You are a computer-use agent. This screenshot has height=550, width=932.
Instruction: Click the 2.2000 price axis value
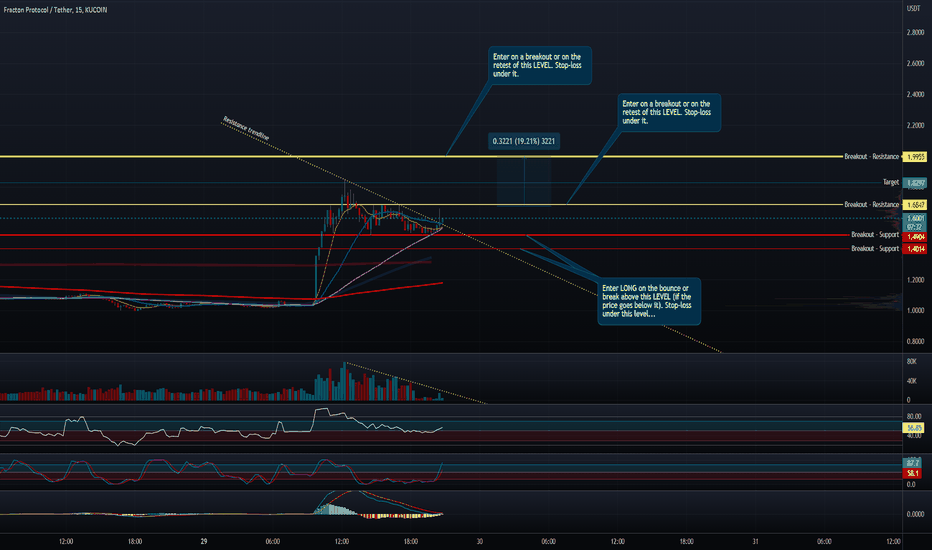(x=915, y=125)
